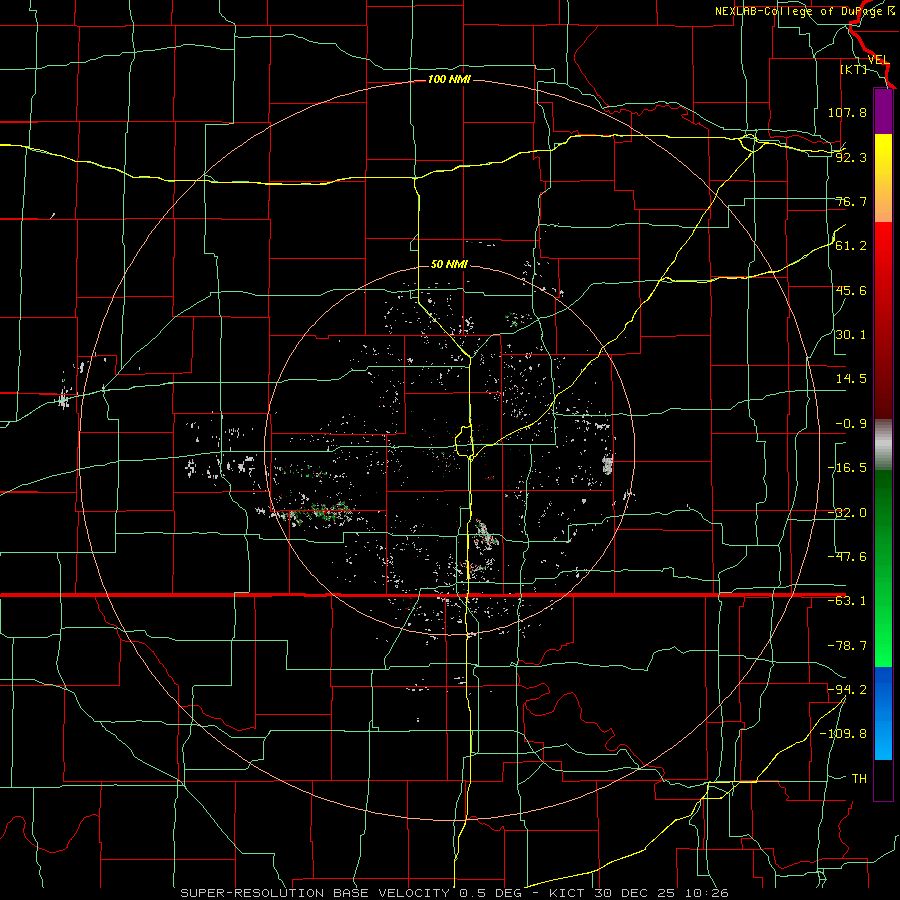Click the 14.5 legend value

851,379
